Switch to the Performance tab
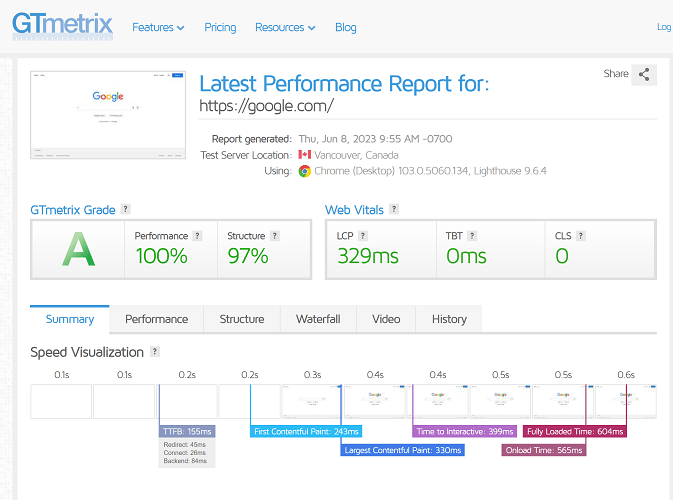Image resolution: width=673 pixels, height=500 pixels. [157, 319]
